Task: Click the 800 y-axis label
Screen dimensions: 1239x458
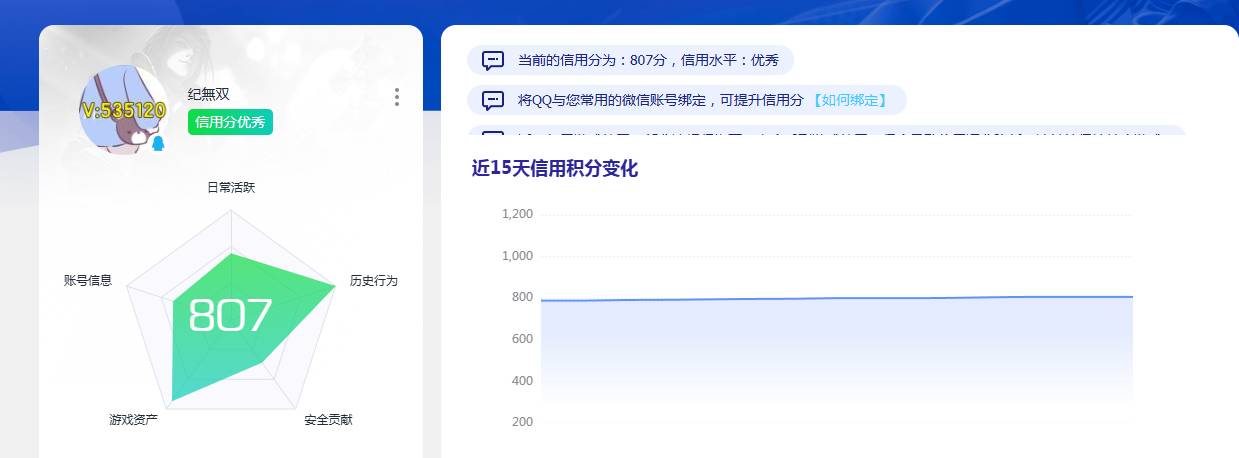Action: [x=522, y=297]
